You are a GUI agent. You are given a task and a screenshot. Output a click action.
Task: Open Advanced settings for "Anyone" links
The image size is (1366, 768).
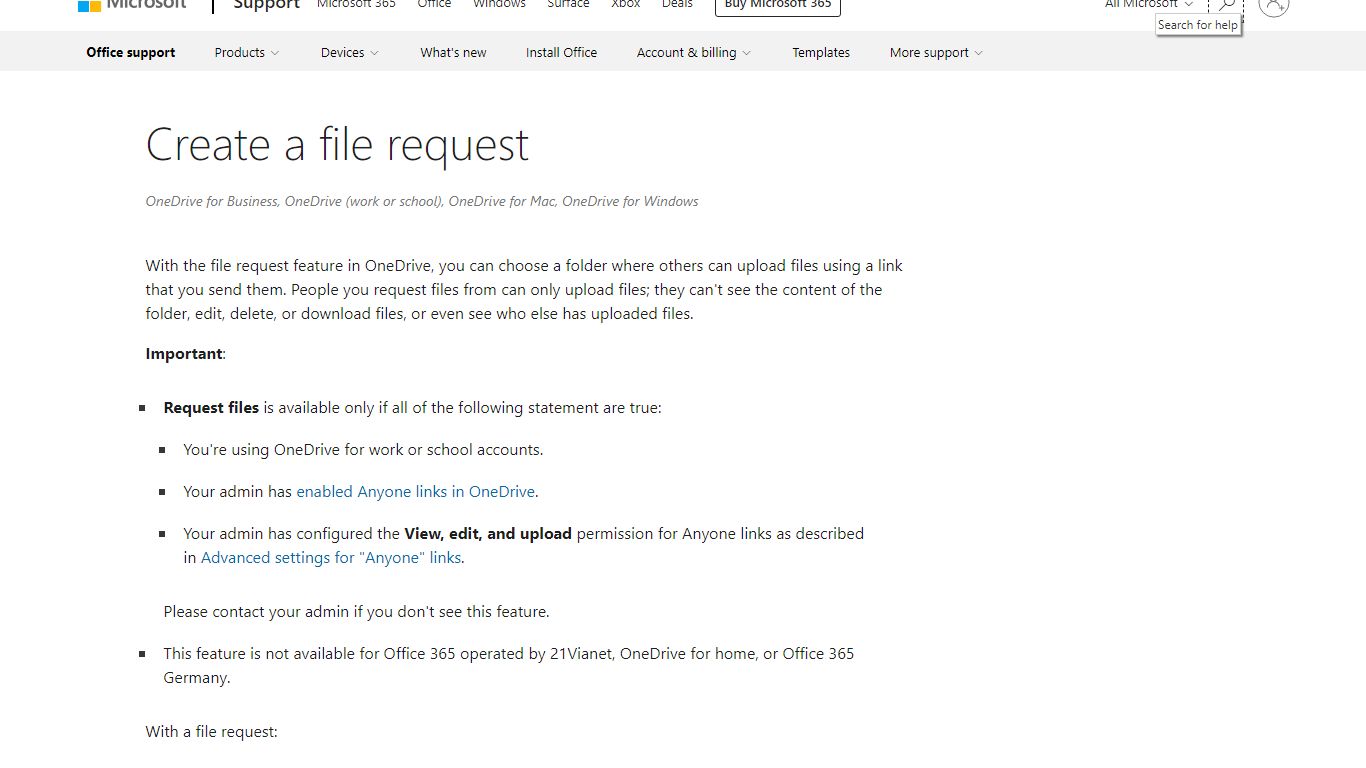[x=331, y=557]
